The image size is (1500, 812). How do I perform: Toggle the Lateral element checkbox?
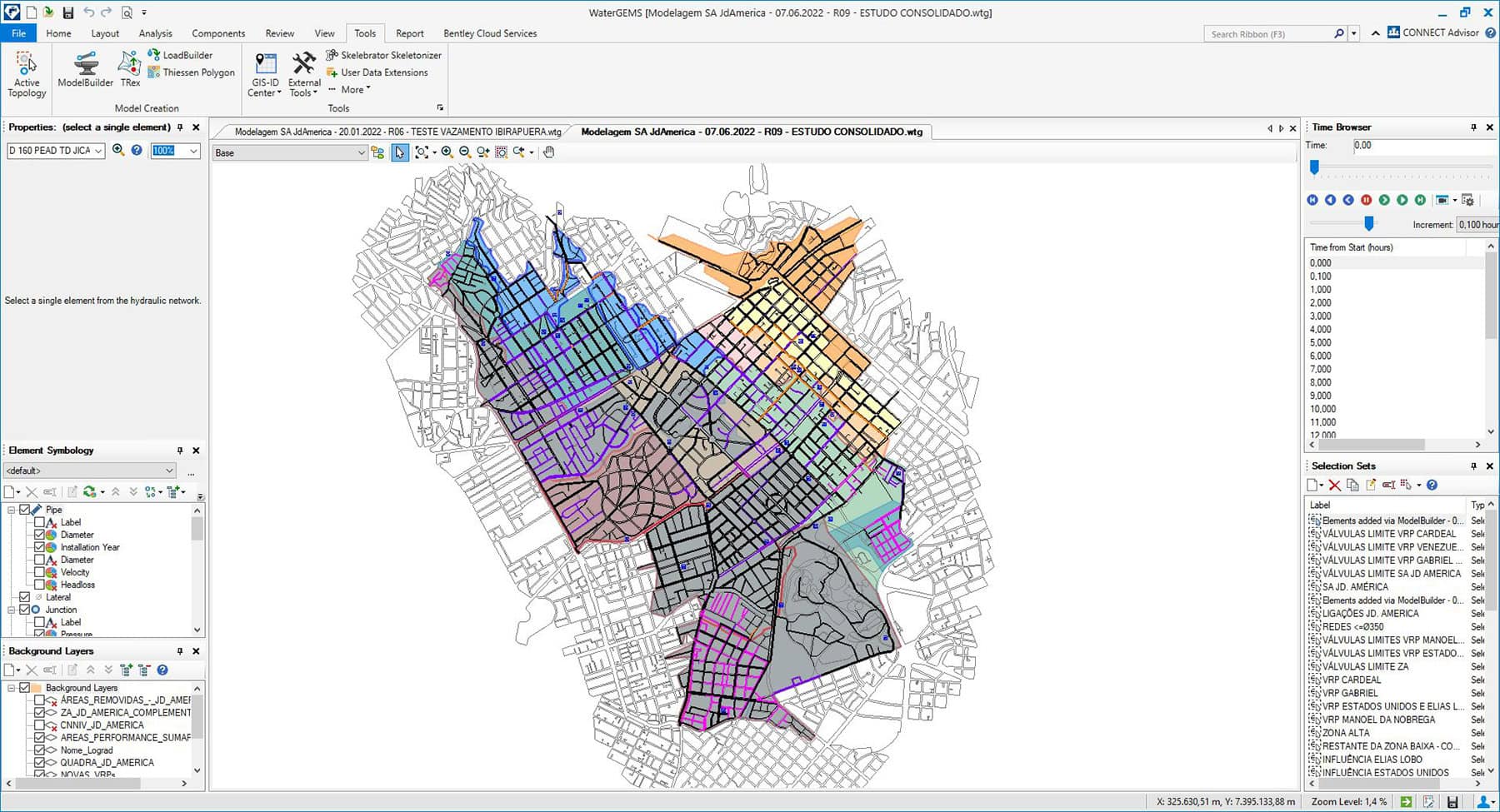pos(25,597)
